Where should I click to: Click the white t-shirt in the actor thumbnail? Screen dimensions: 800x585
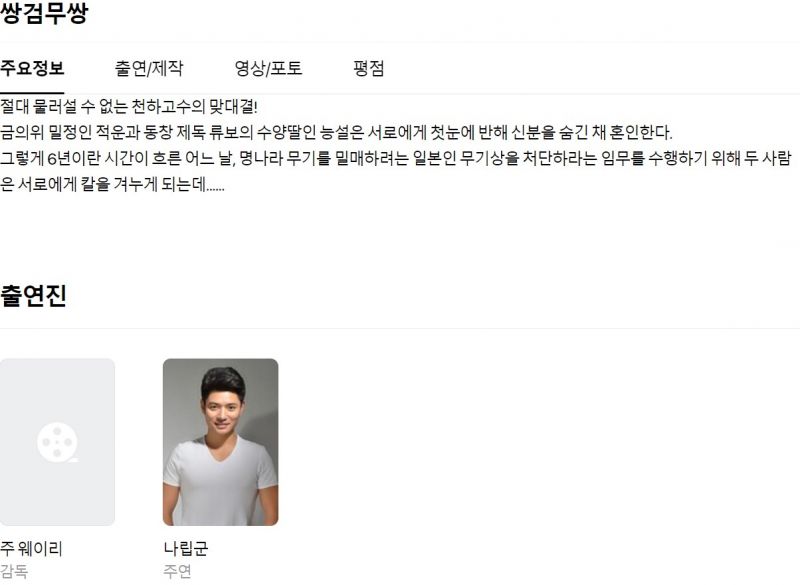coord(220,482)
